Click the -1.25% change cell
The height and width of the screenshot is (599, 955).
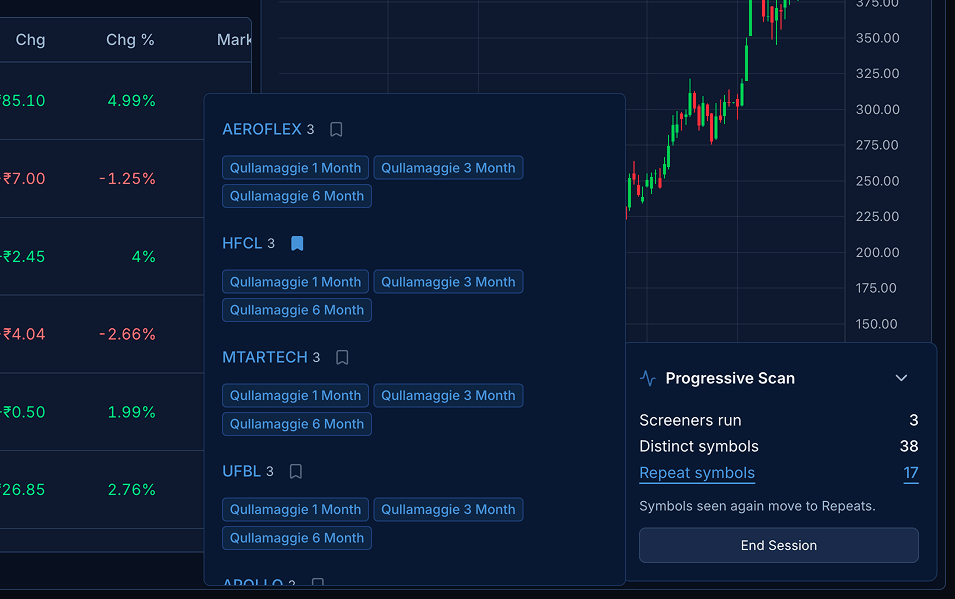127,179
